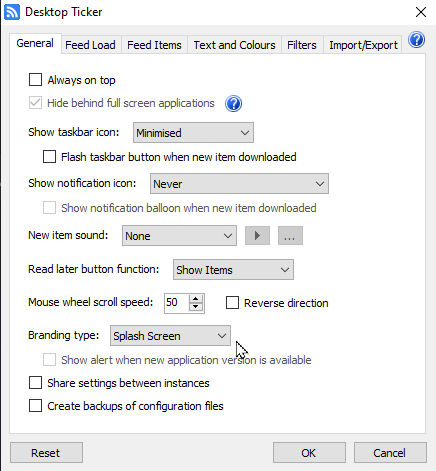Expand Read later button function dropdown
The width and height of the screenshot is (436, 471).
pos(233,270)
